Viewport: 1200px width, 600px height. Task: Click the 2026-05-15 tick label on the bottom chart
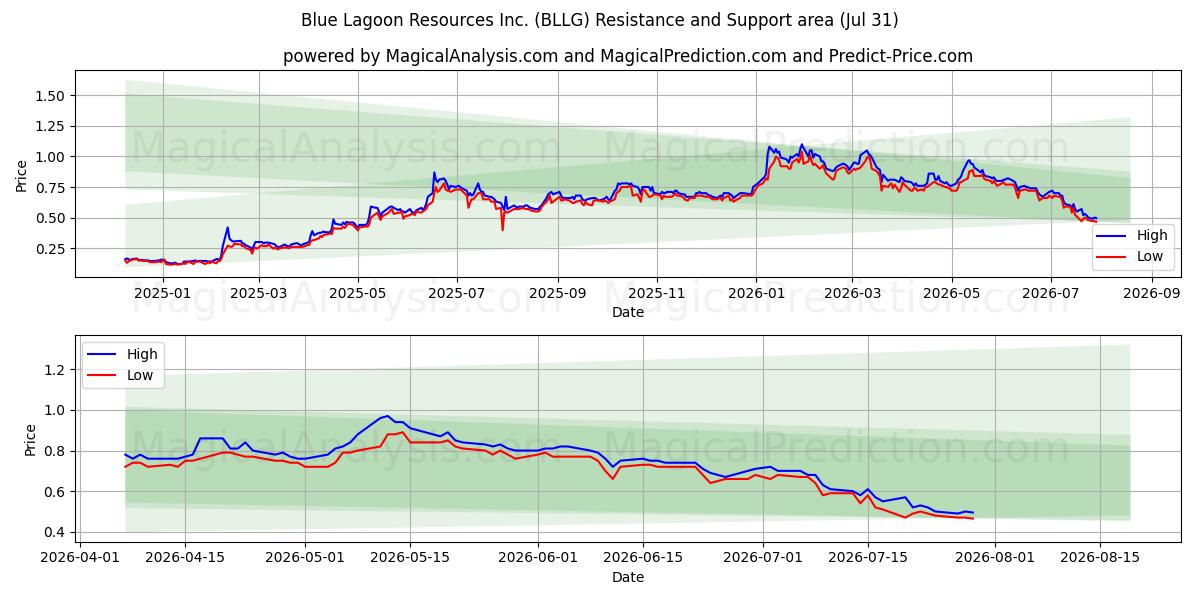pyautogui.click(x=409, y=559)
